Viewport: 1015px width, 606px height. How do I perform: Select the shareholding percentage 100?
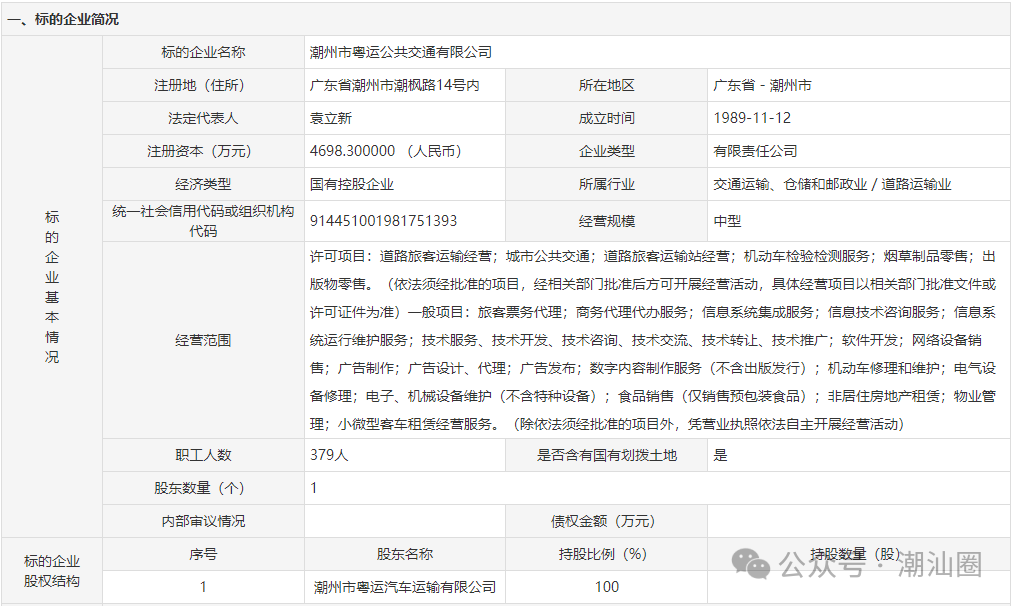coord(607,587)
